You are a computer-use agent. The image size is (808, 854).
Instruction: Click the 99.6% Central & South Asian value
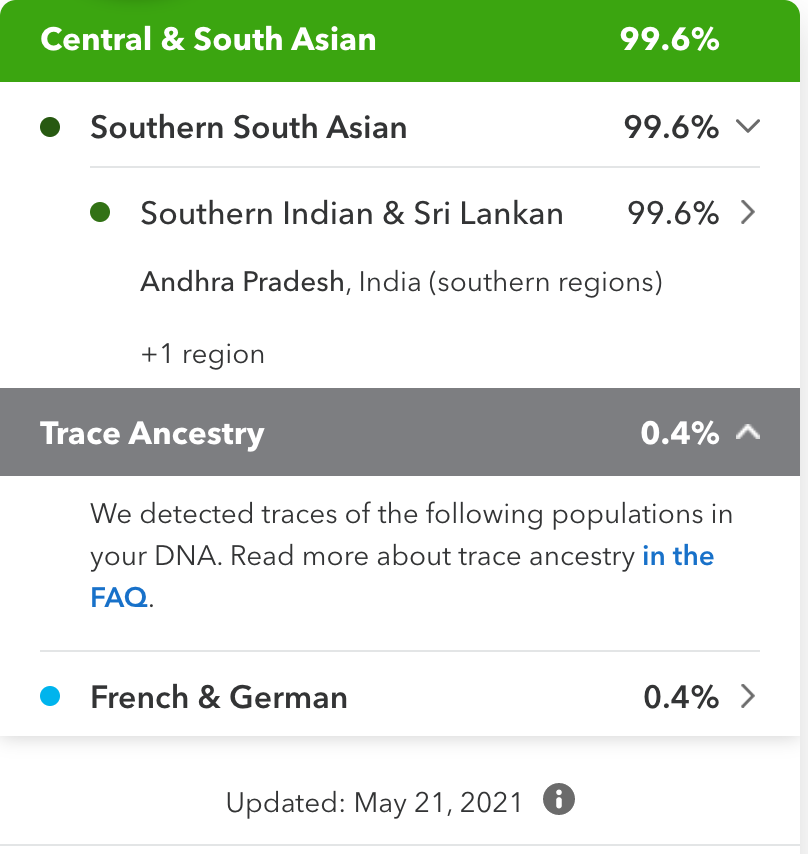[x=669, y=40]
